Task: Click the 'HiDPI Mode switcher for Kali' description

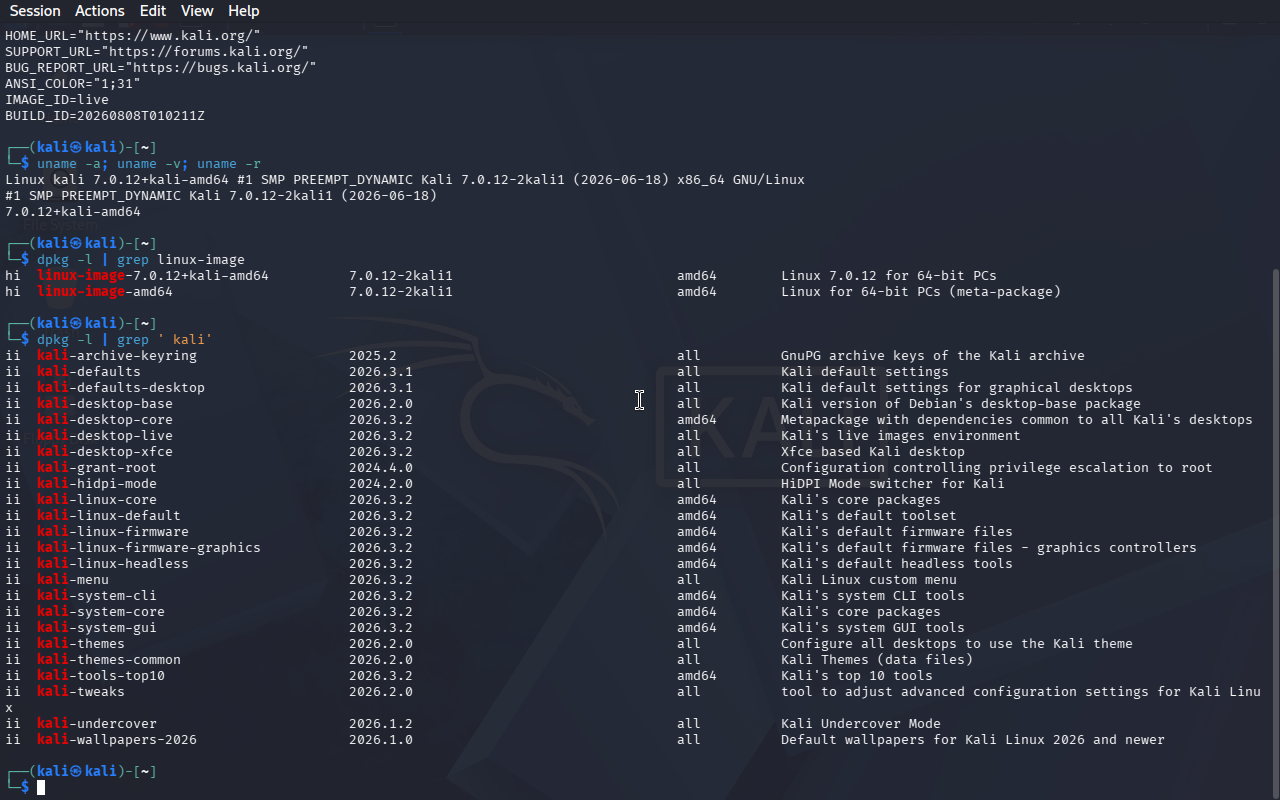Action: (893, 484)
